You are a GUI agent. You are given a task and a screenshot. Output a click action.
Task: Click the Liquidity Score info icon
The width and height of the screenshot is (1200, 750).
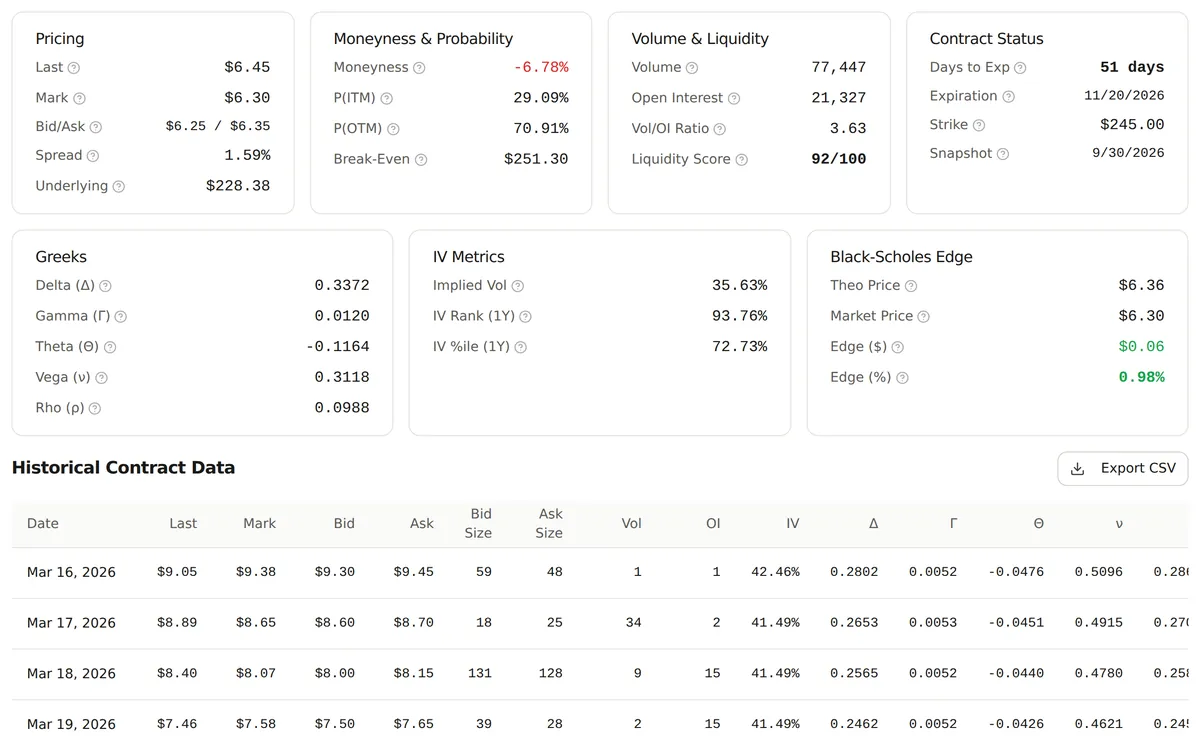tap(742, 160)
